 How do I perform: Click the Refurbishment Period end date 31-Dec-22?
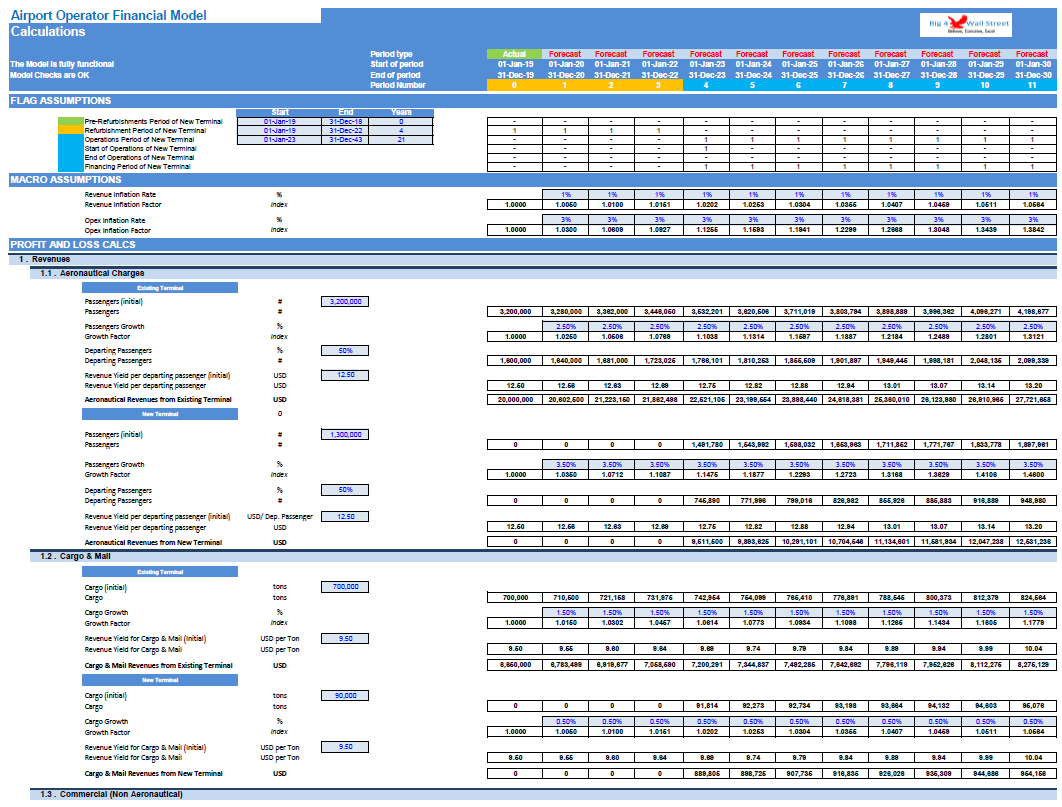coord(345,131)
